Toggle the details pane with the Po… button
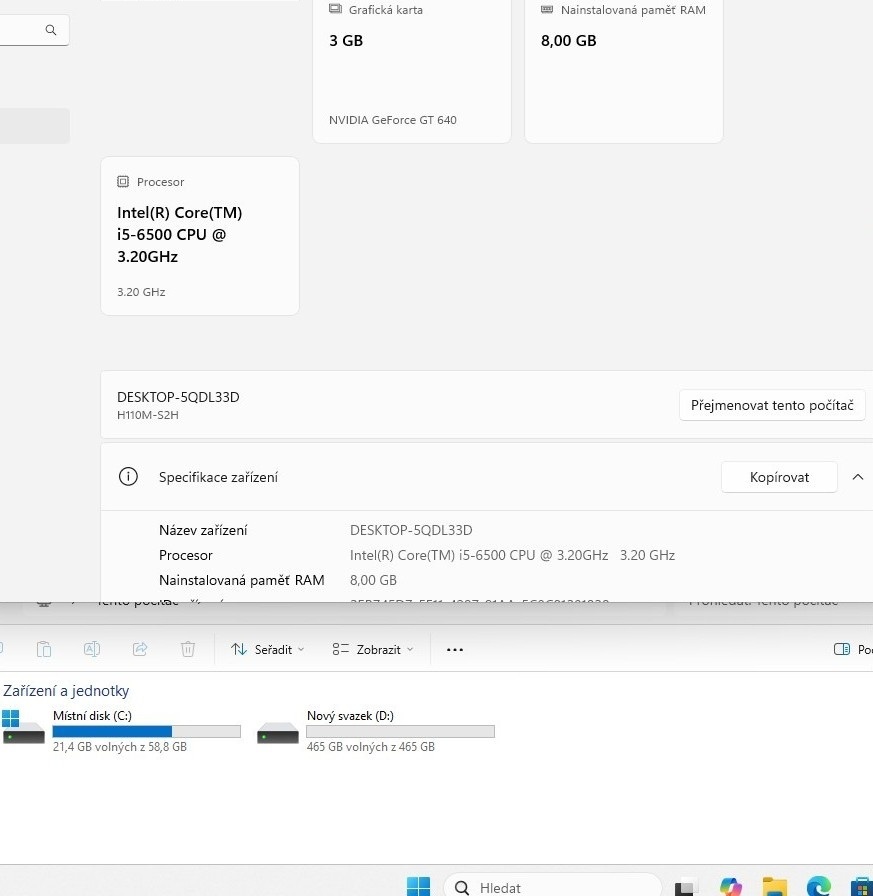The width and height of the screenshot is (873, 896). coord(850,649)
